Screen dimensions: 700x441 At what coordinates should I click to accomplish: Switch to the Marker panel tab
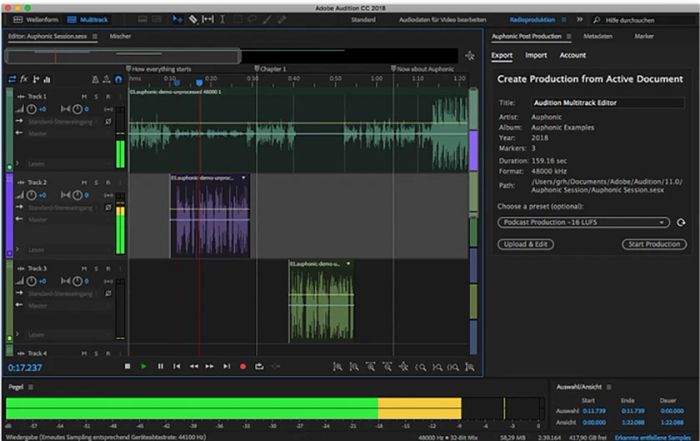click(x=644, y=36)
